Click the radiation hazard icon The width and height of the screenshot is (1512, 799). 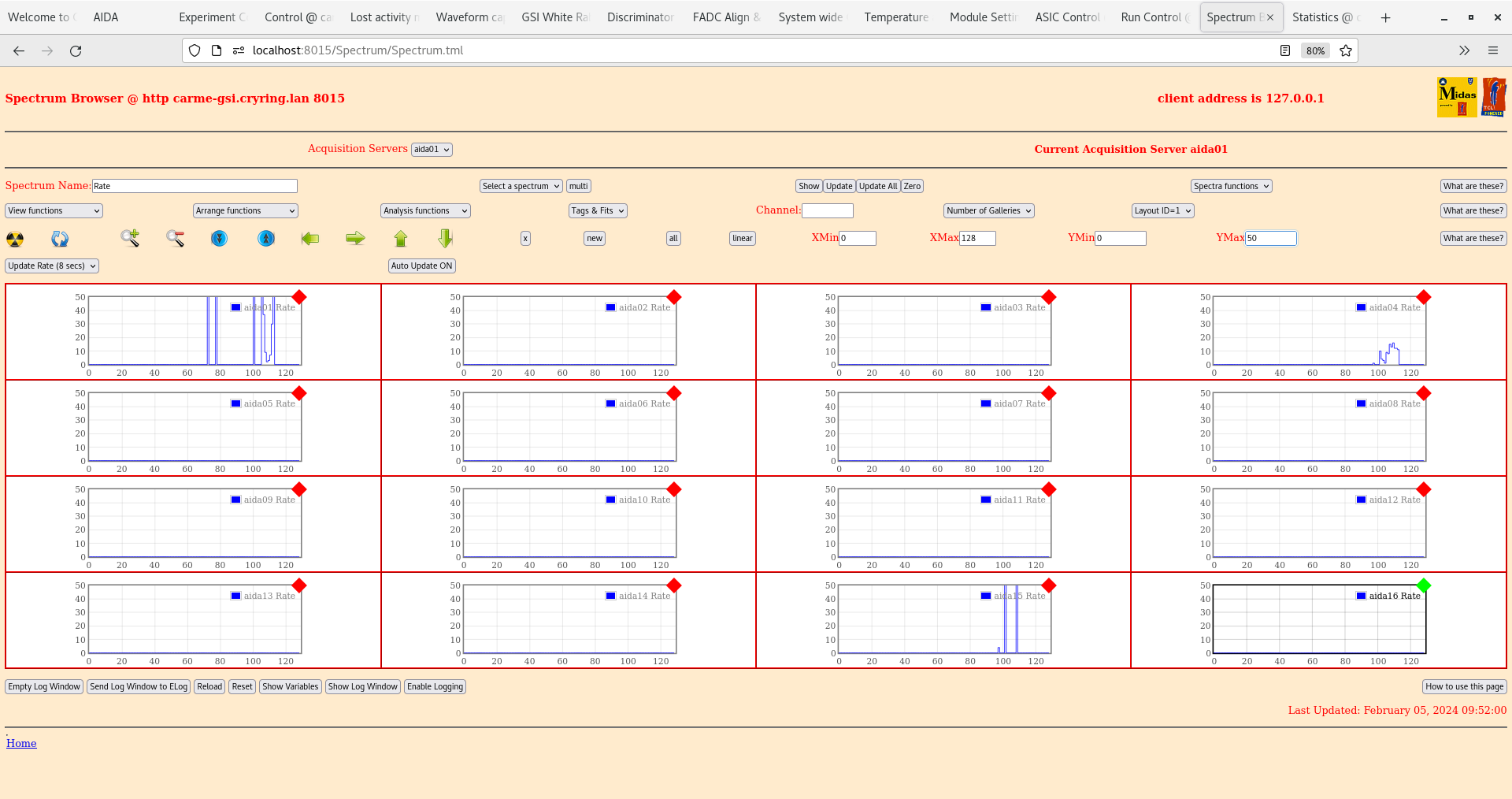(x=15, y=239)
